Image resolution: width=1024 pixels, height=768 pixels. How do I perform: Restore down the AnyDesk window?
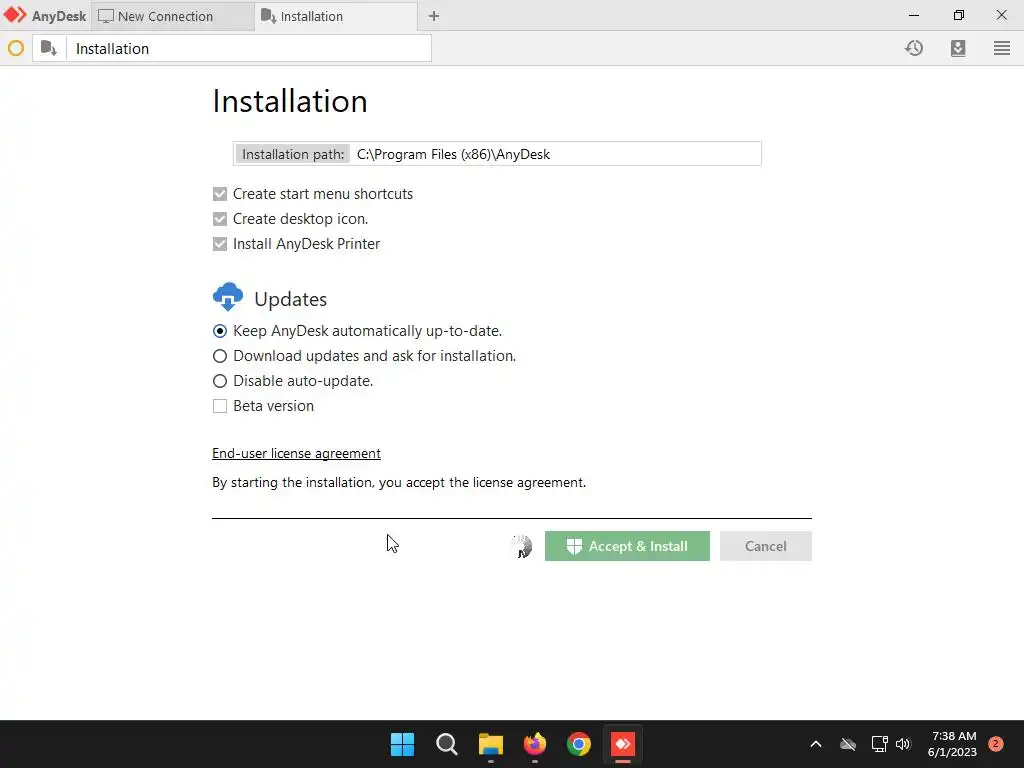pyautogui.click(x=958, y=15)
